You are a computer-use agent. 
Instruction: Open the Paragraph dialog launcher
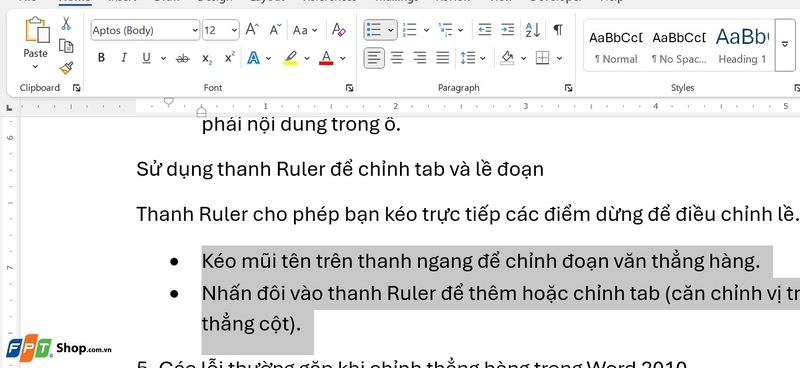(x=568, y=88)
